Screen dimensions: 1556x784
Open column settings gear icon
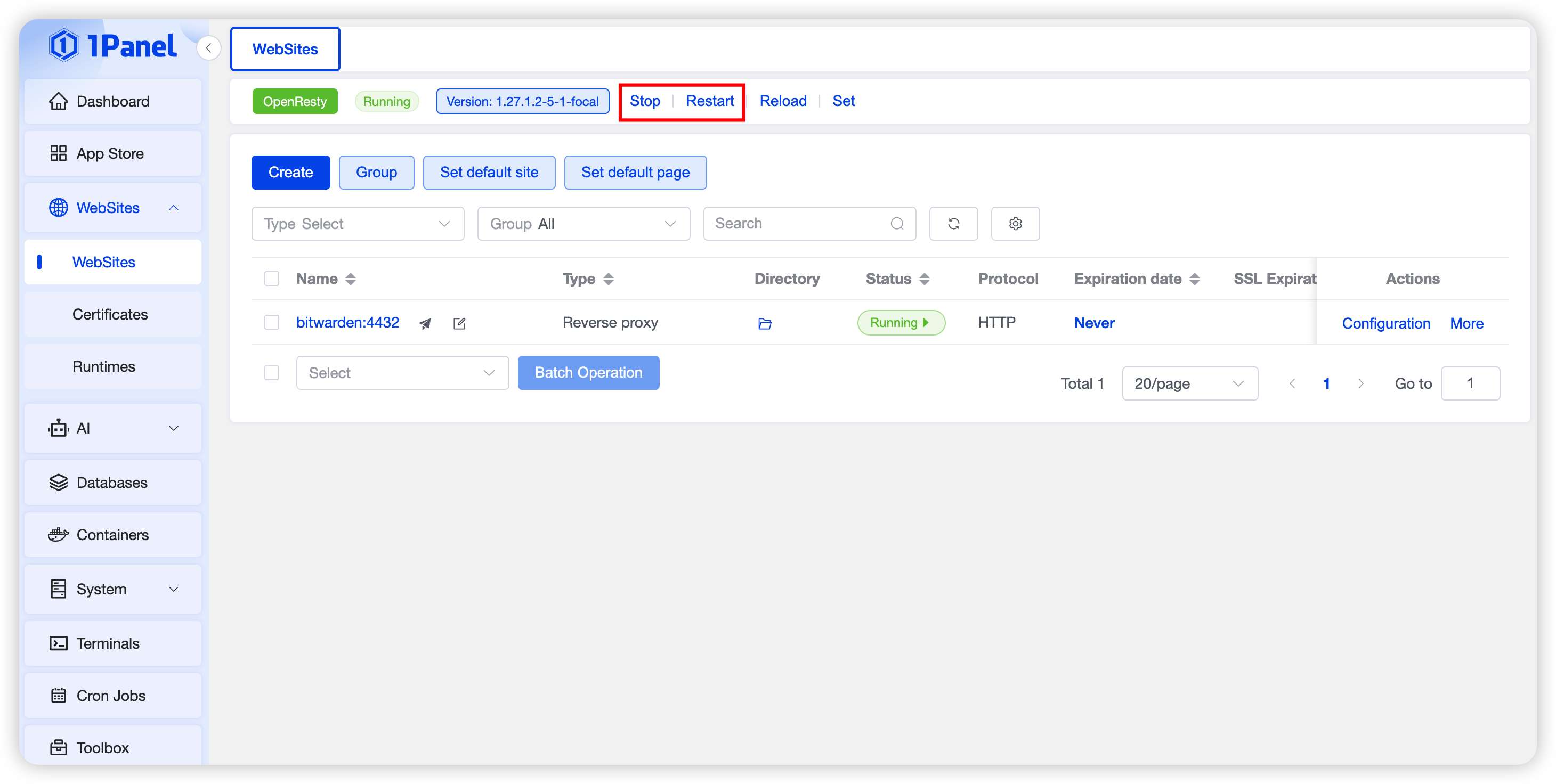1015,224
